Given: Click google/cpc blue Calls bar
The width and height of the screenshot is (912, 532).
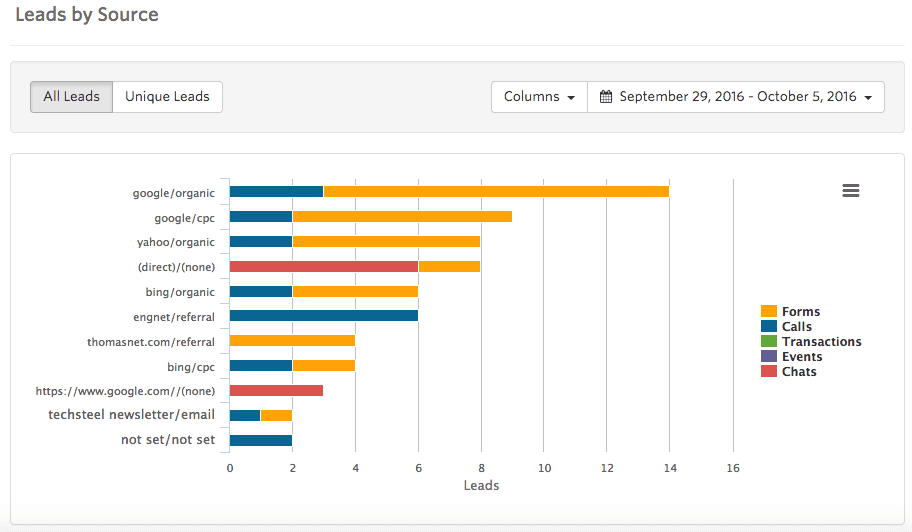Looking at the screenshot, I should [261, 216].
